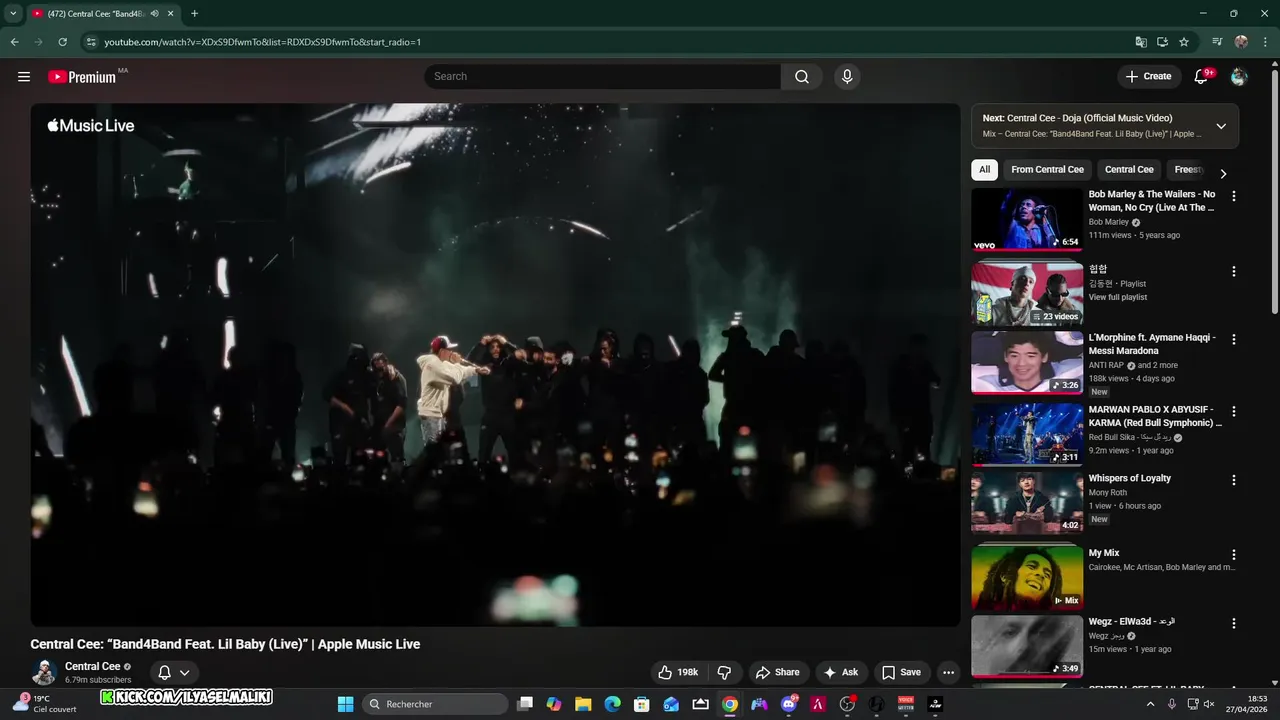The width and height of the screenshot is (1280, 720).
Task: Open the notifications bell with 9+ badge
Action: tap(1202, 77)
